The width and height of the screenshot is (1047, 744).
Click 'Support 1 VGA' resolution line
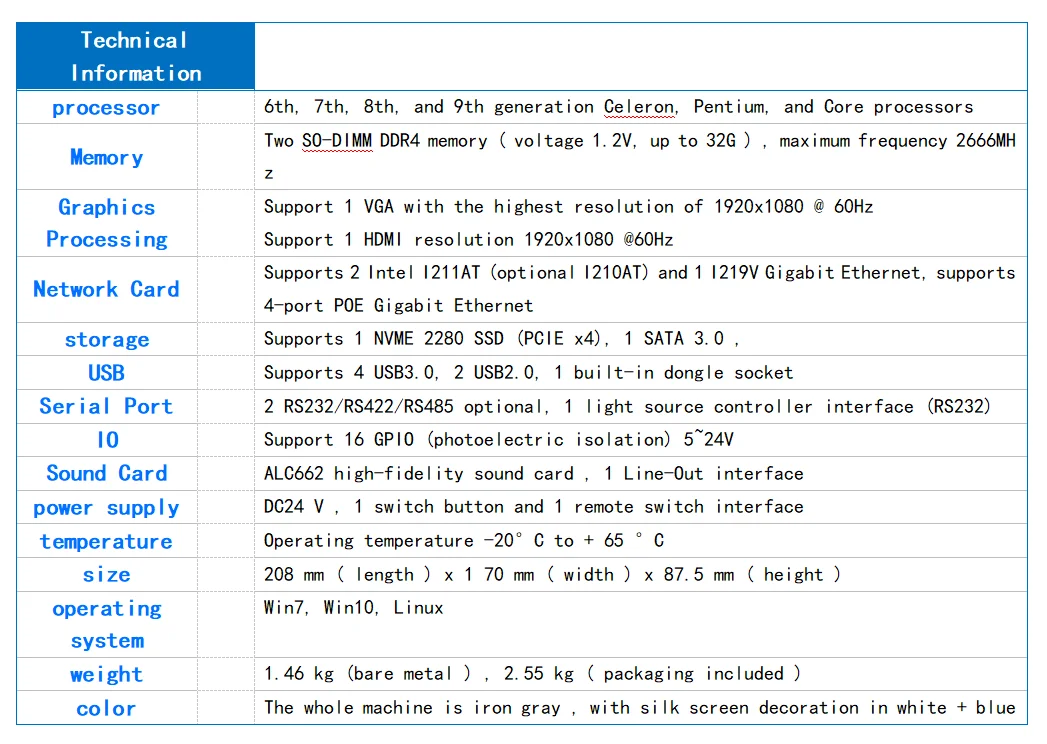(x=568, y=206)
